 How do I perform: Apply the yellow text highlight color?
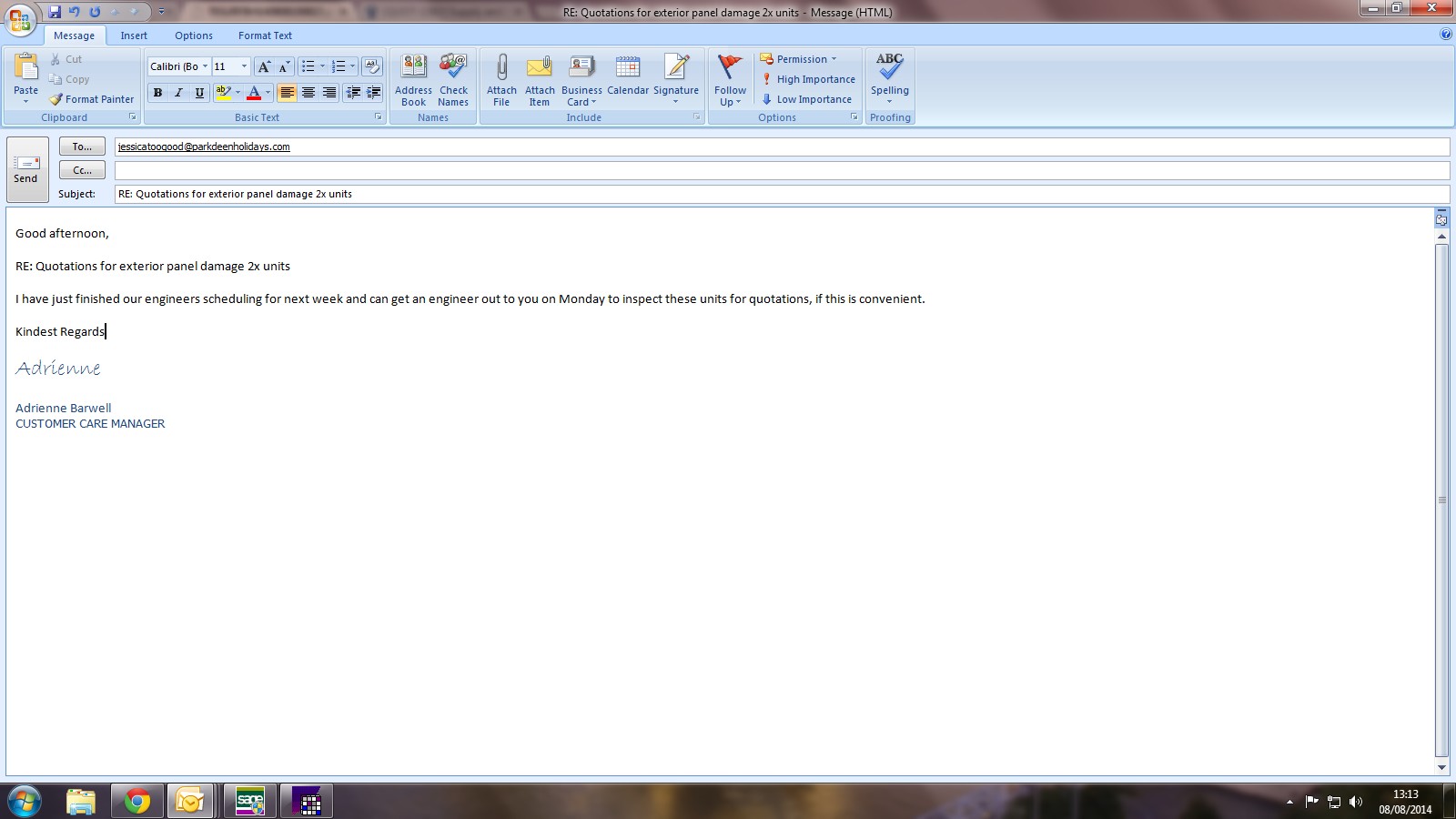[223, 92]
